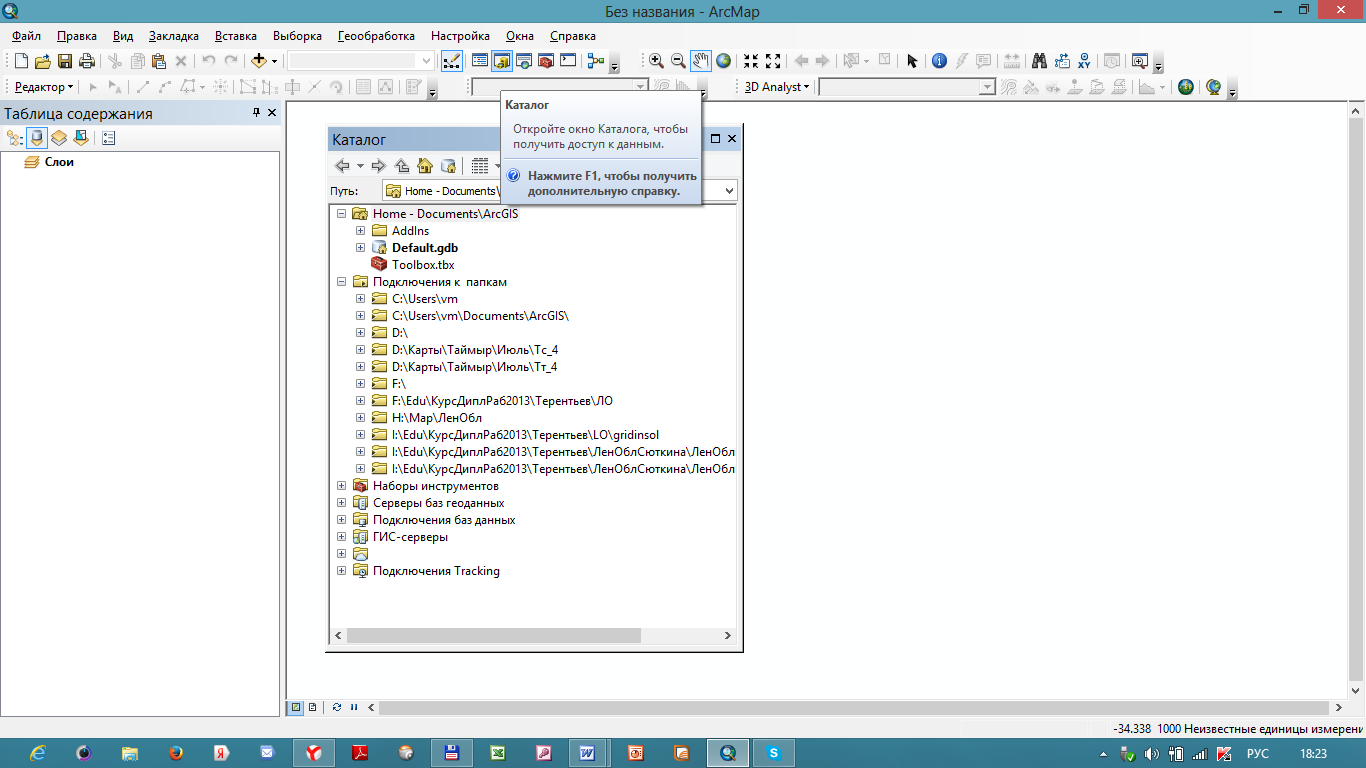Expand Default.gdb geodatabase

[x=360, y=248]
